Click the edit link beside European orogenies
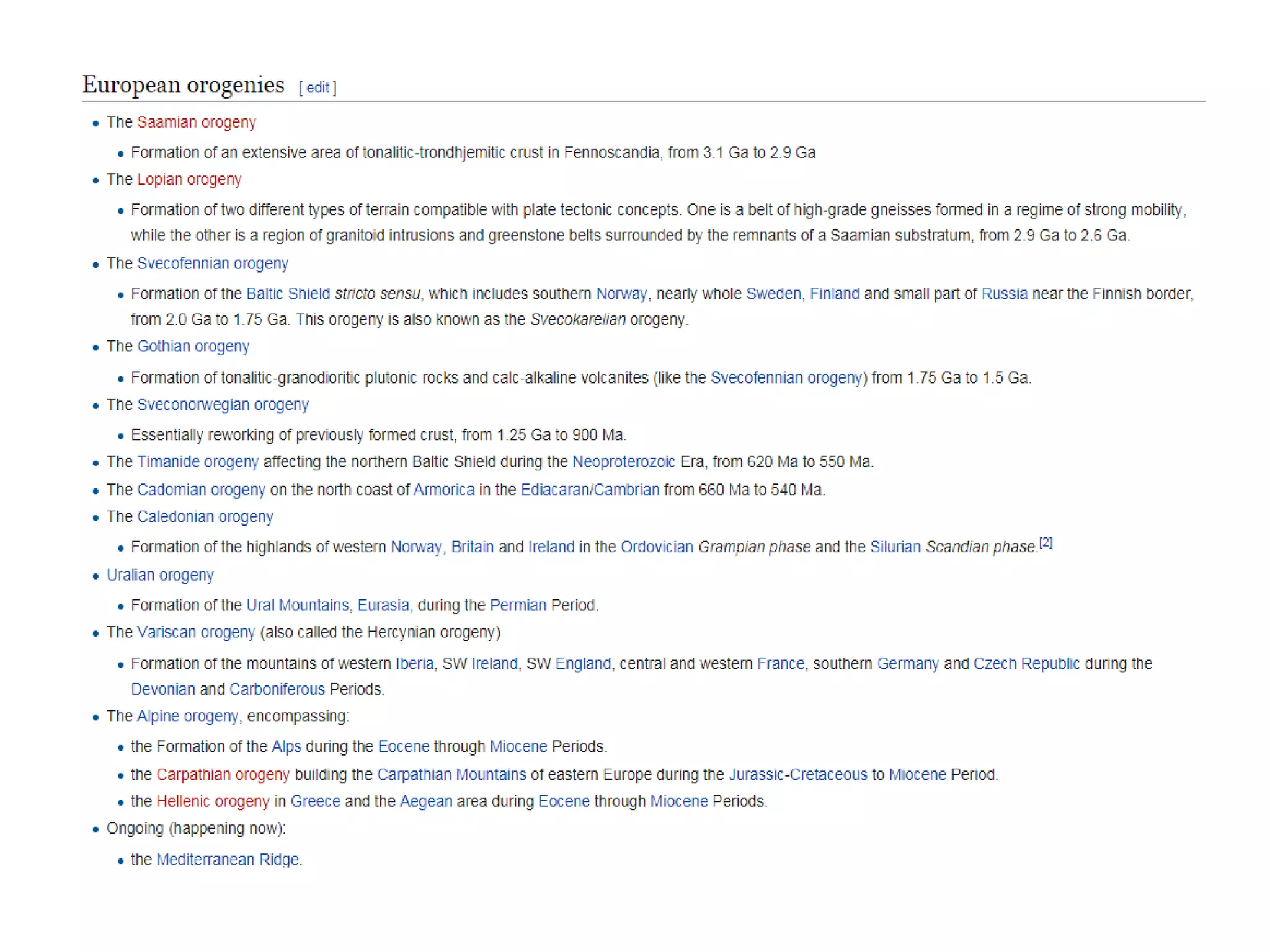 317,87
